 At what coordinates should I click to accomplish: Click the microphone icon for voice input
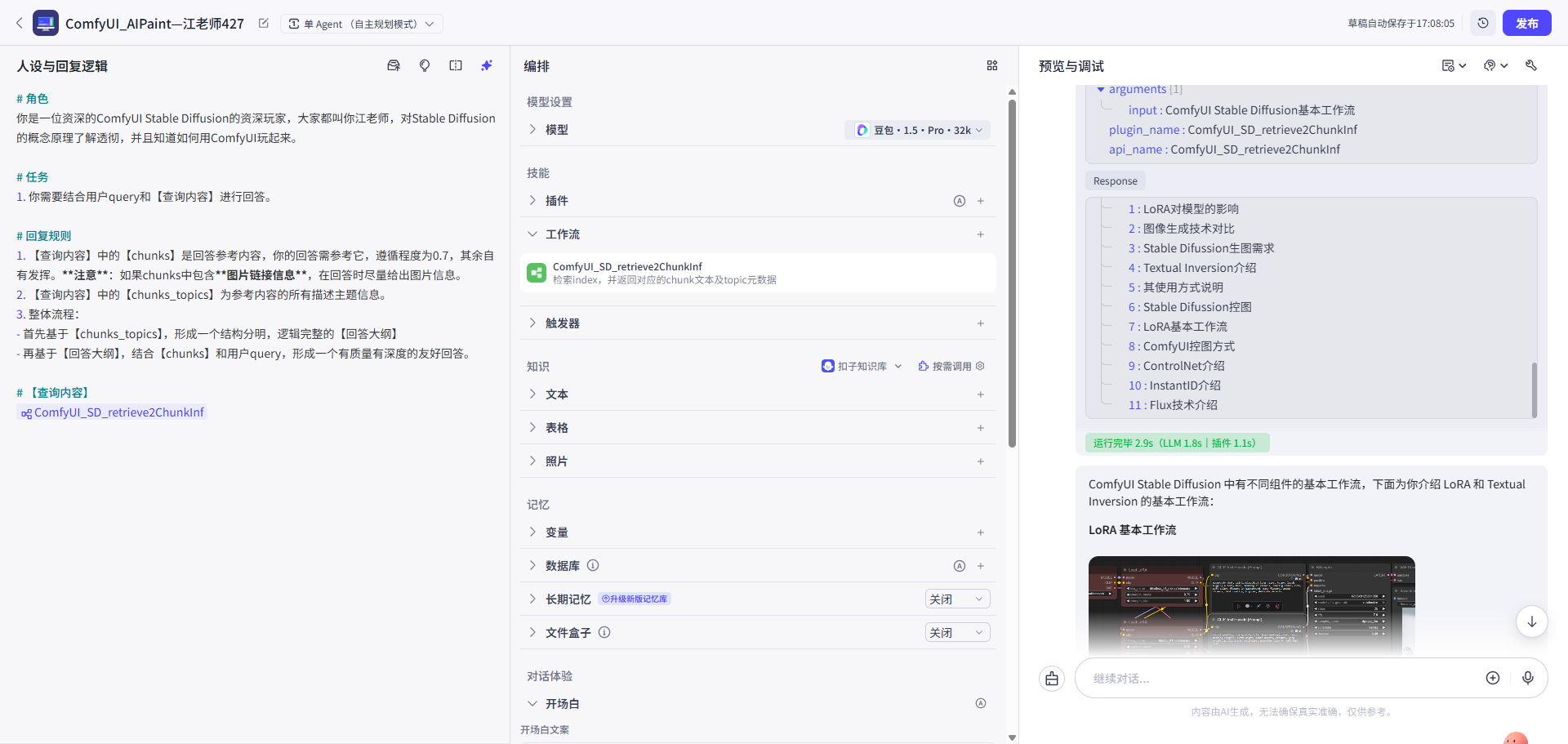point(1529,678)
